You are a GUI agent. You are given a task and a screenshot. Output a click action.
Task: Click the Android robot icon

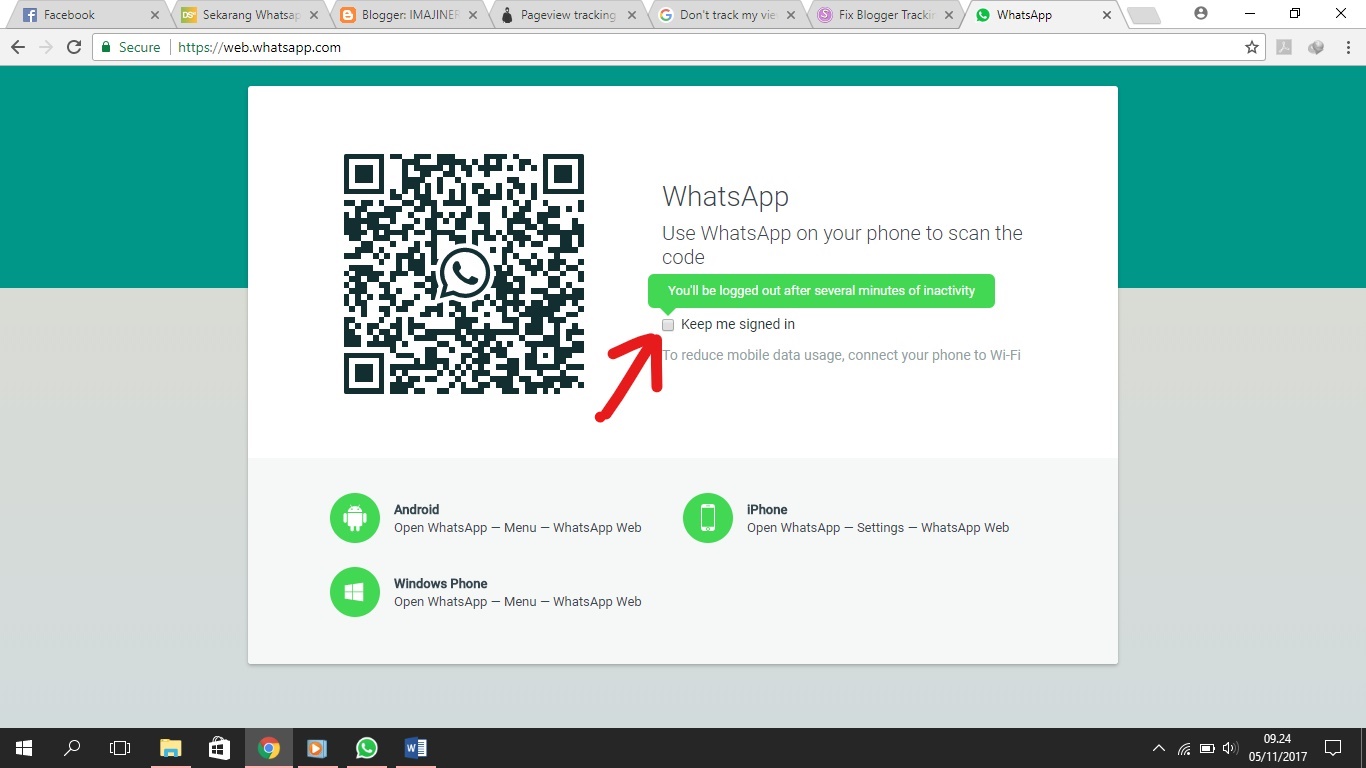point(355,518)
